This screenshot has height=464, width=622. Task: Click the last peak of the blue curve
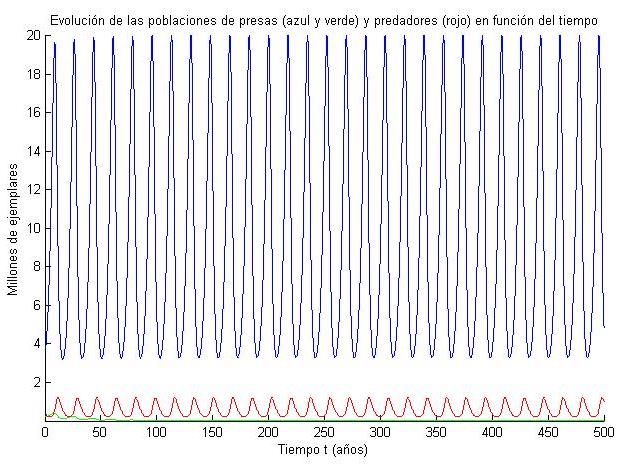597,37
